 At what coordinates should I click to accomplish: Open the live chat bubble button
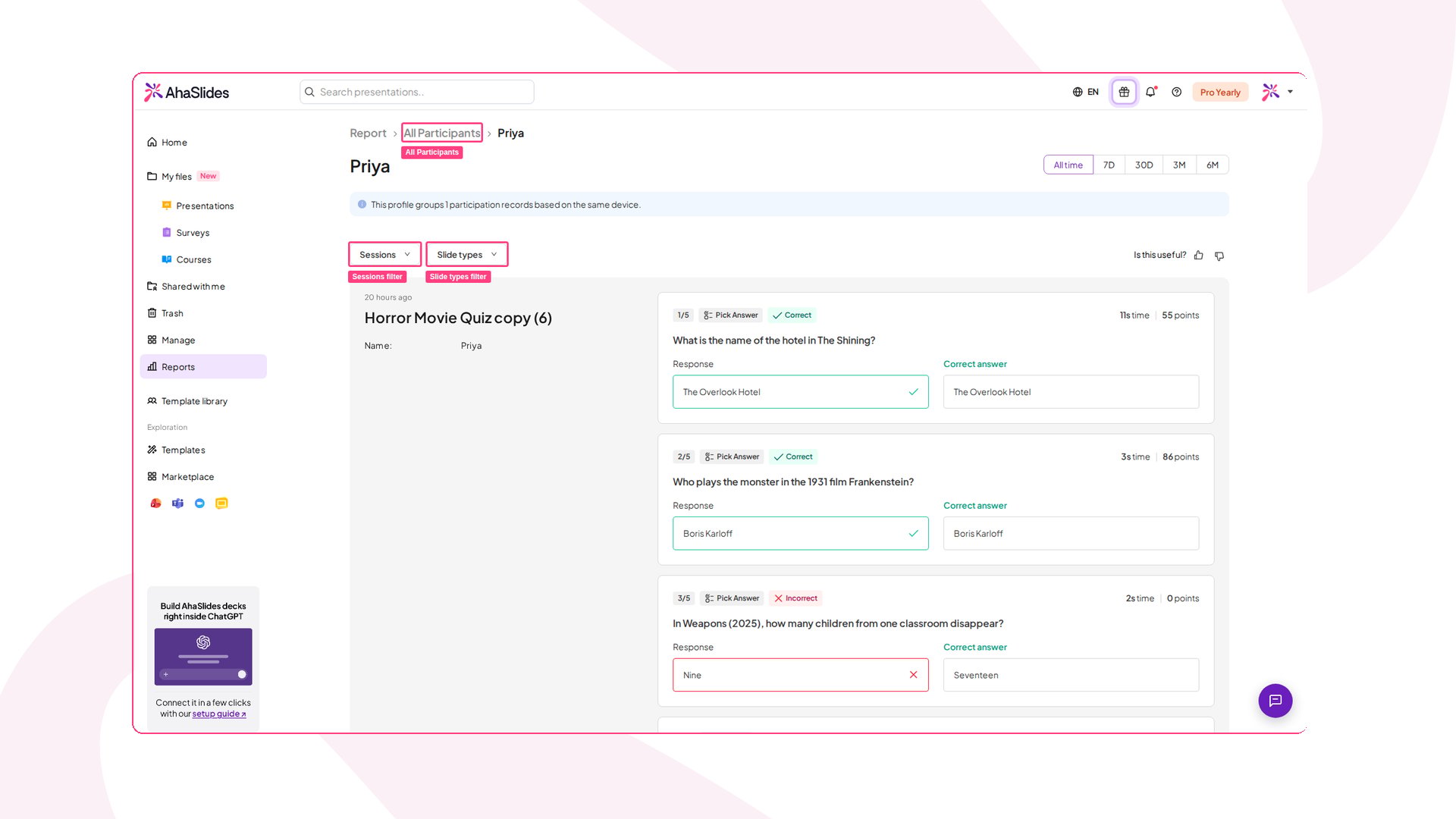tap(1275, 701)
